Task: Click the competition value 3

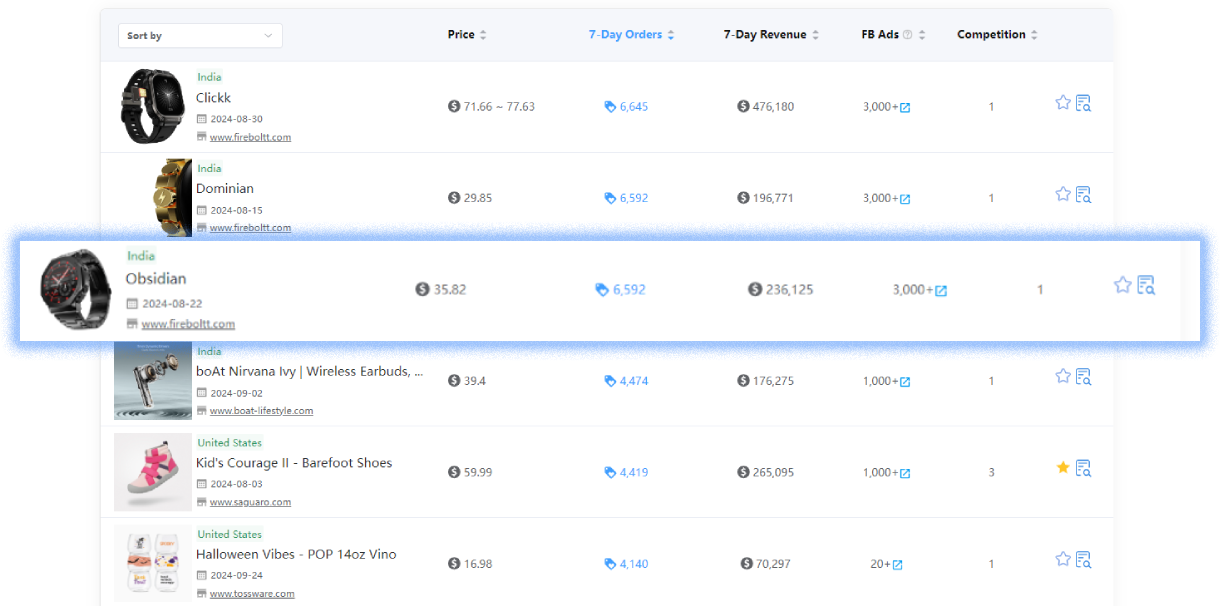Action: (x=991, y=473)
